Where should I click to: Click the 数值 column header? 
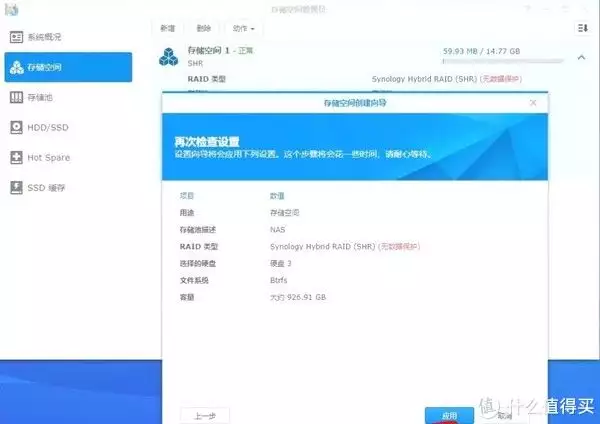pos(277,196)
